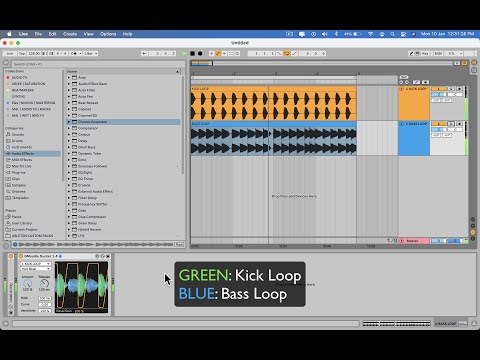Select the AUDIO FX collection
The width and height of the screenshot is (480, 360).
tap(19, 77)
